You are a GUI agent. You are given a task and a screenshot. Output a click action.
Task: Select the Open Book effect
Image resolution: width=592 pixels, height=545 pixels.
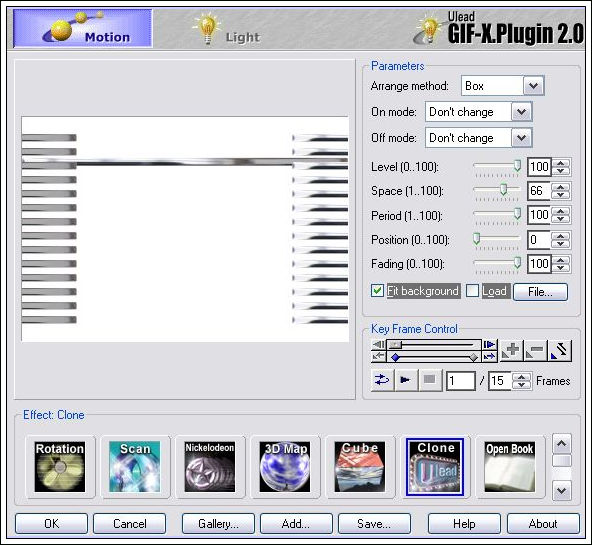tap(510, 467)
